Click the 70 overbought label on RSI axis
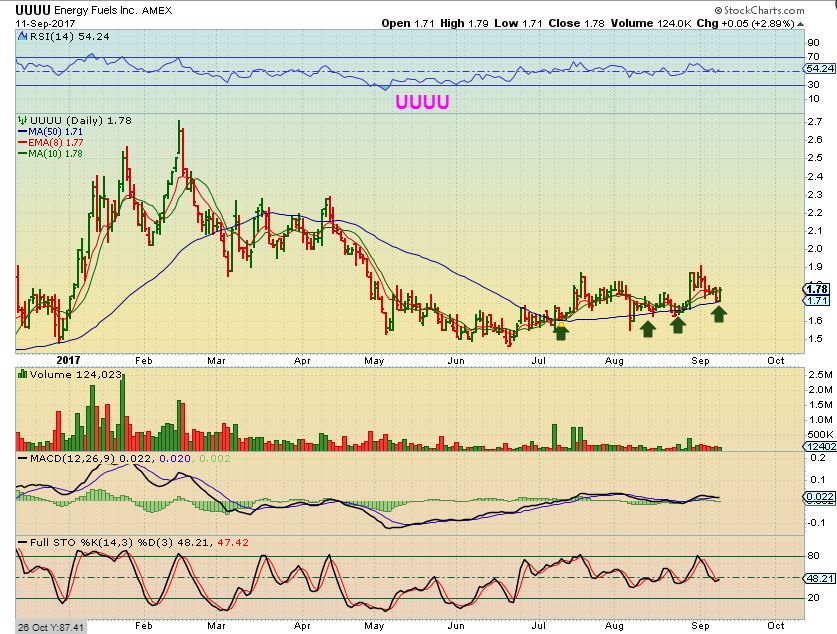Image resolution: width=837 pixels, height=634 pixels. click(814, 57)
